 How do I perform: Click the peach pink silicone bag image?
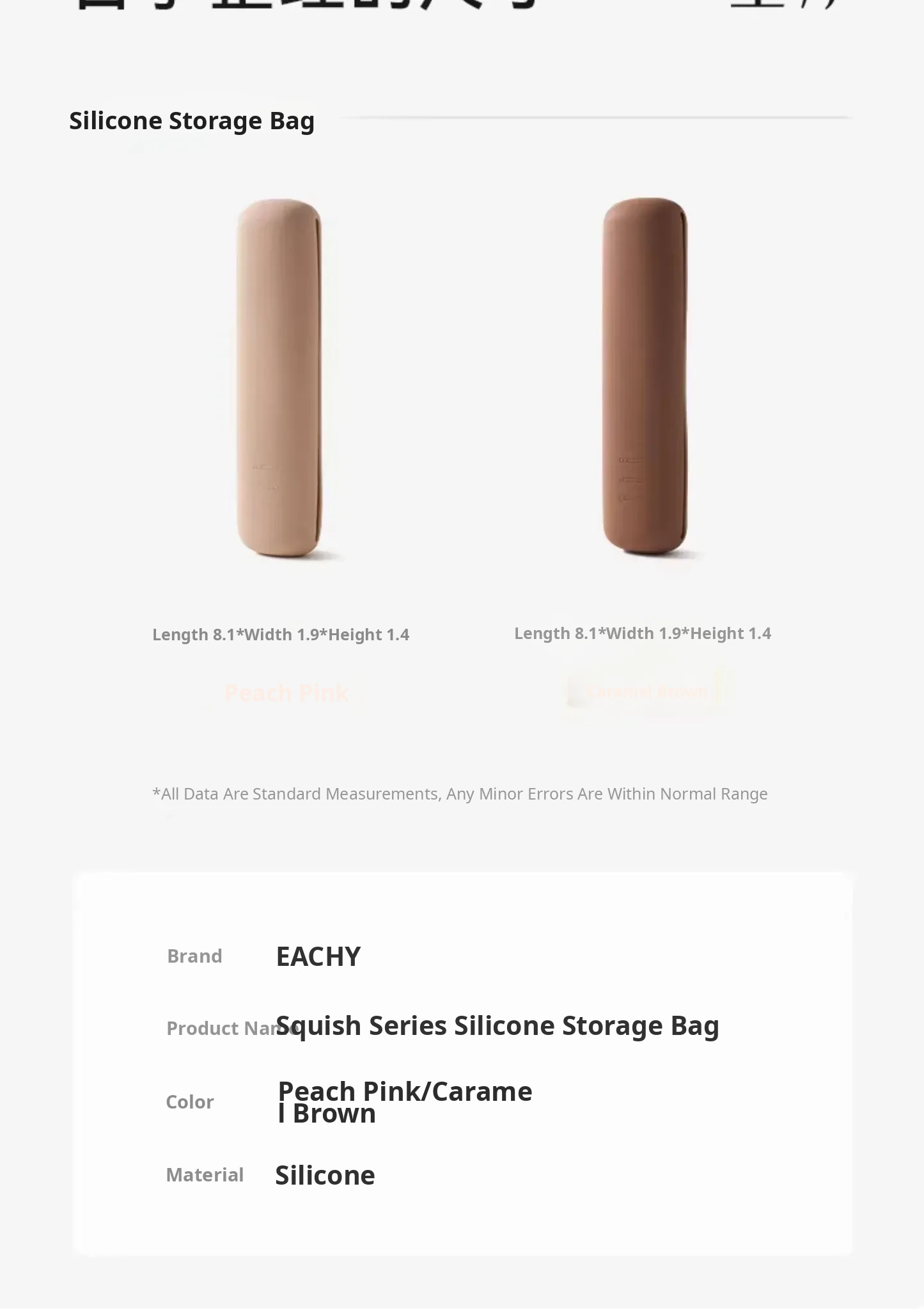tap(279, 377)
